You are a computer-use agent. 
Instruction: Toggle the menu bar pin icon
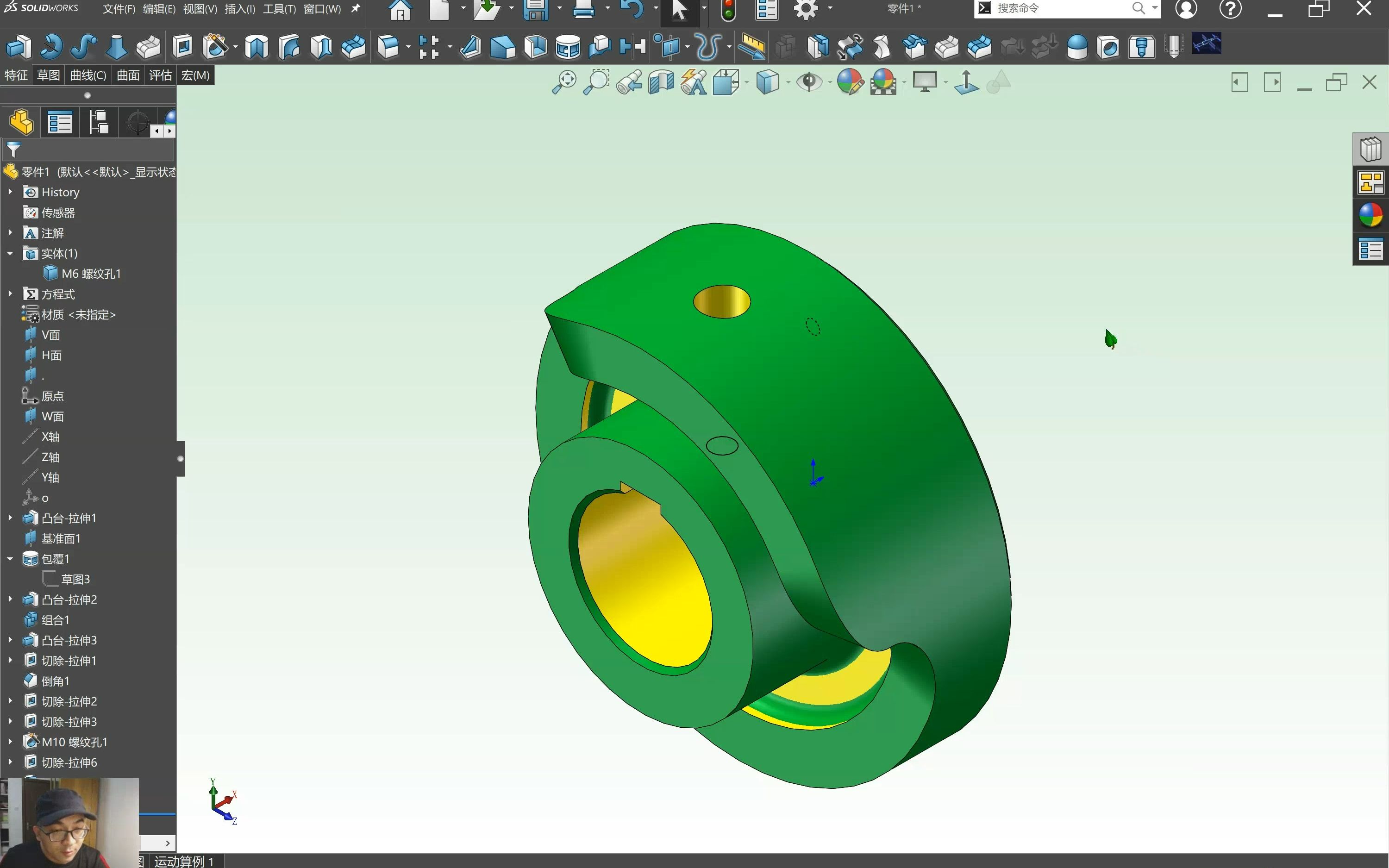coord(355,9)
